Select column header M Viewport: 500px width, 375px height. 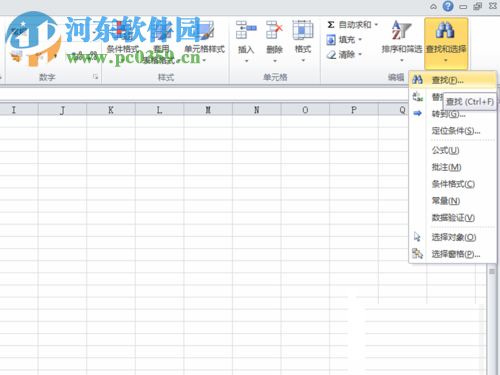[208, 110]
